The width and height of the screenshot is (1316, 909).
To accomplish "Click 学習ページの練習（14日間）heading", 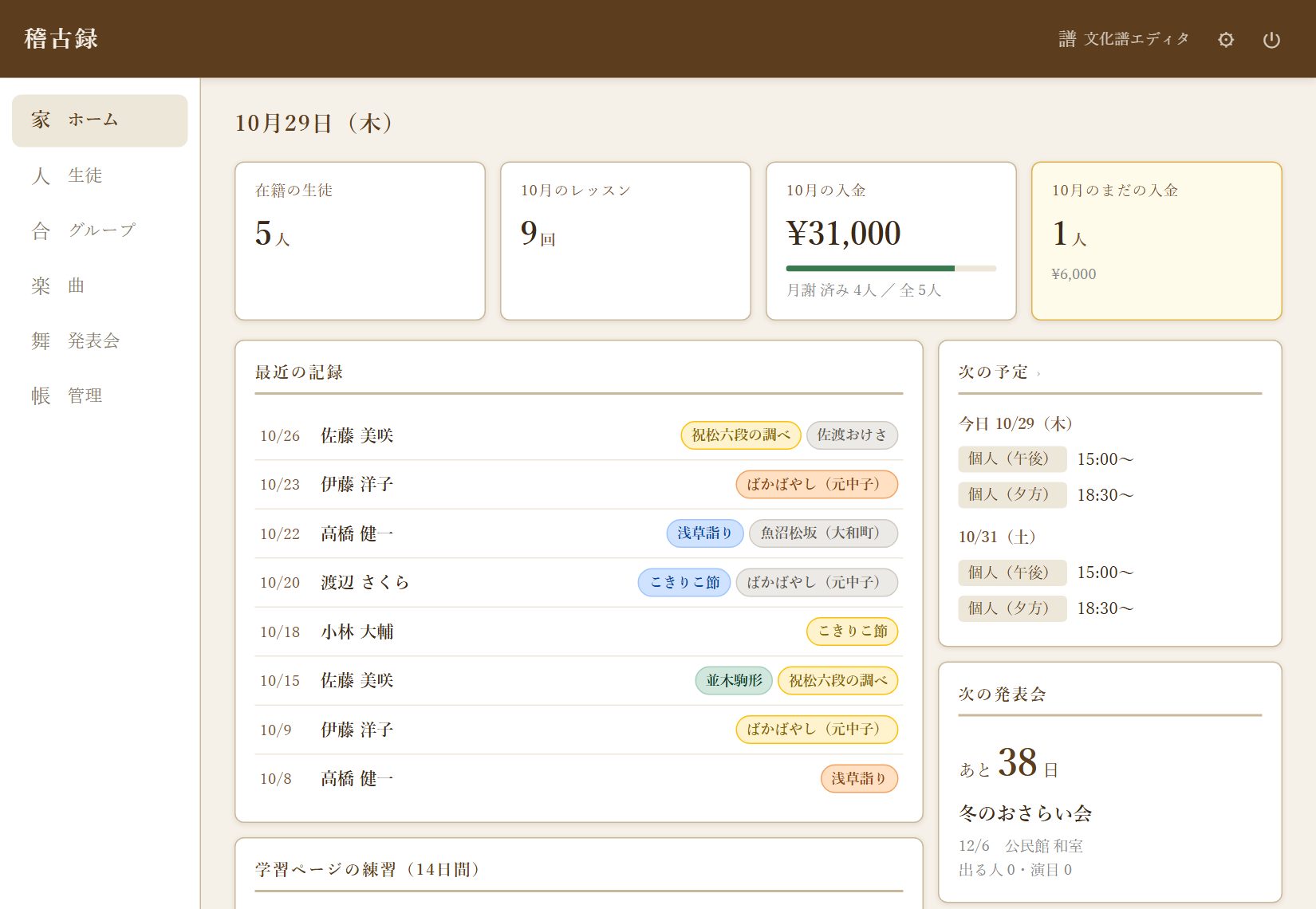I will pyautogui.click(x=368, y=870).
